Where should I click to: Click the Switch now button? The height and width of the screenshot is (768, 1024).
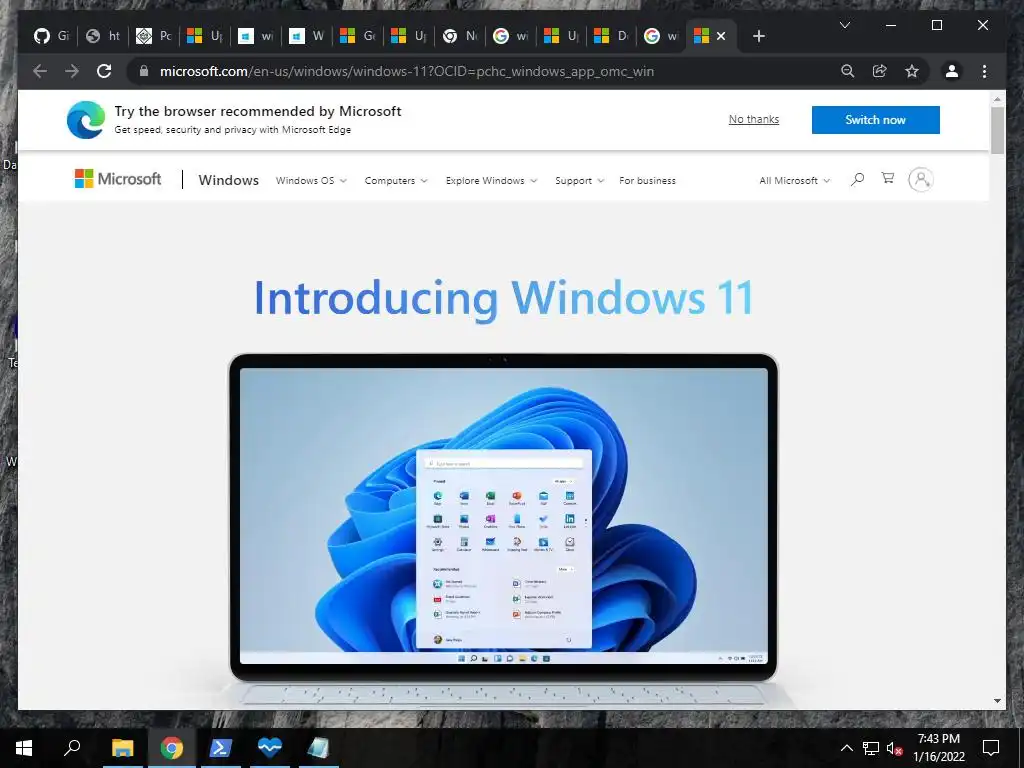pos(875,120)
